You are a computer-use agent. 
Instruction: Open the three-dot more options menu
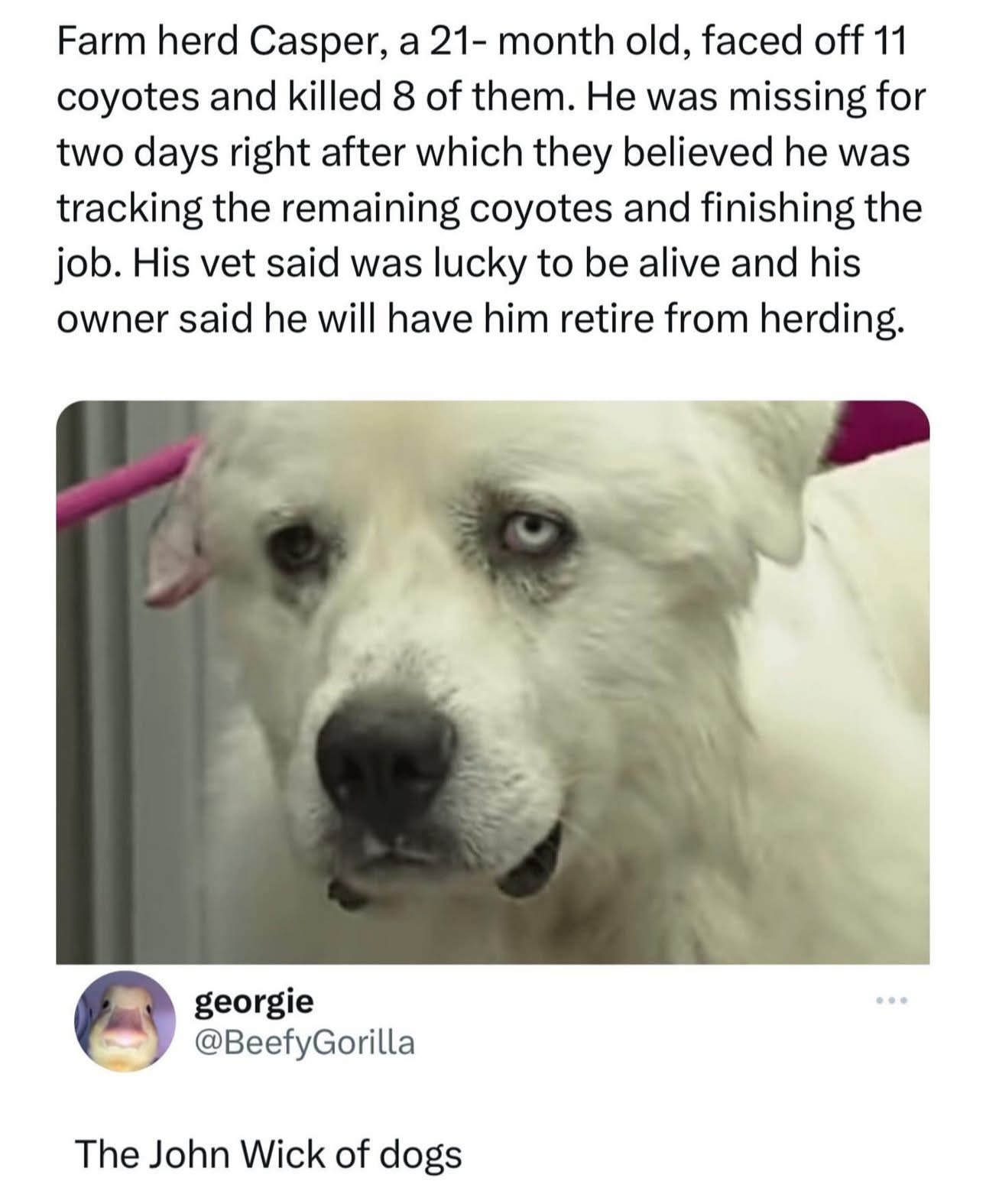[x=891, y=1000]
